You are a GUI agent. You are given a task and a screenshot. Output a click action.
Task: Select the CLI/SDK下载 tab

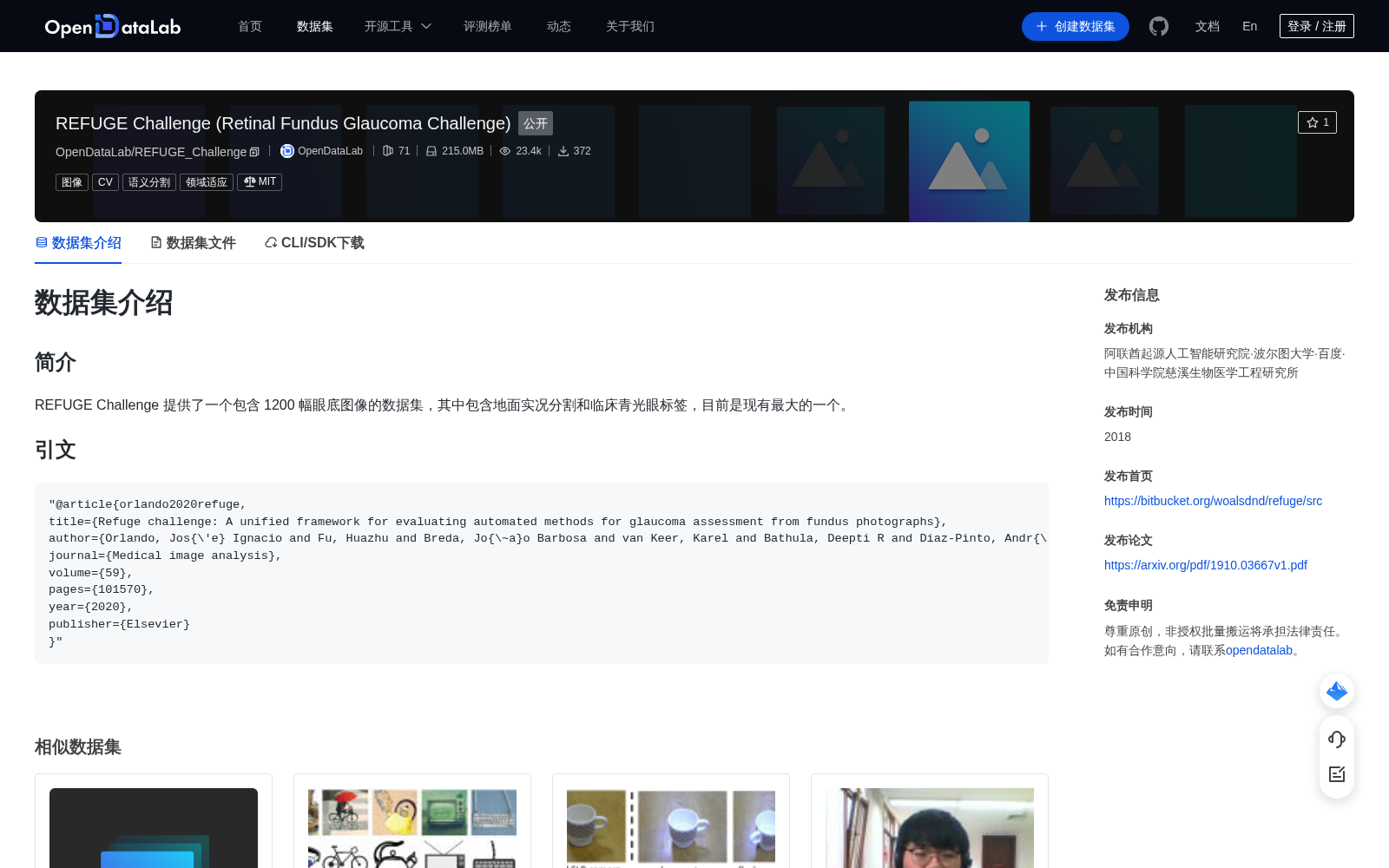314,243
